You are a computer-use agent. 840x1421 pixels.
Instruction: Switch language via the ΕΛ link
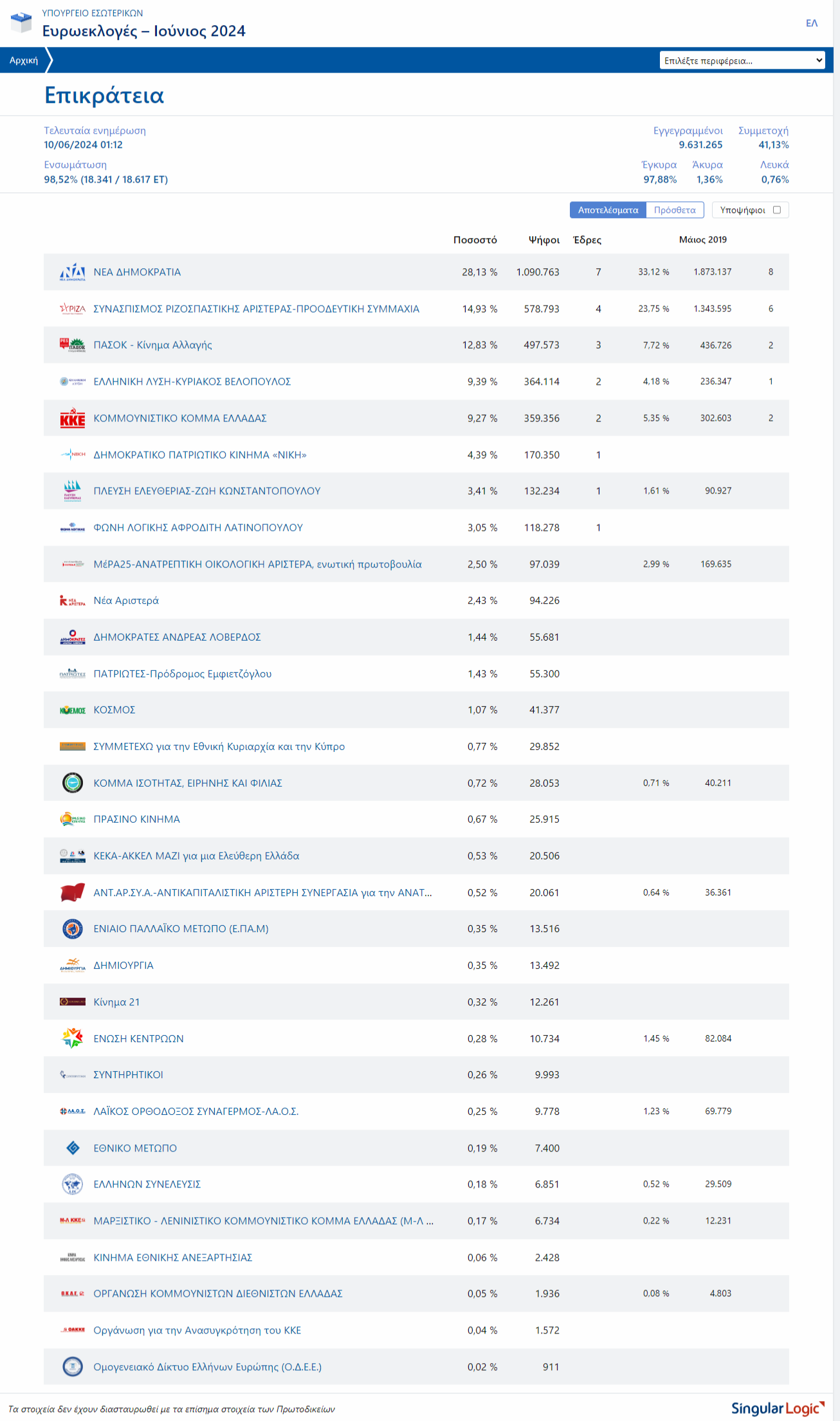812,23
